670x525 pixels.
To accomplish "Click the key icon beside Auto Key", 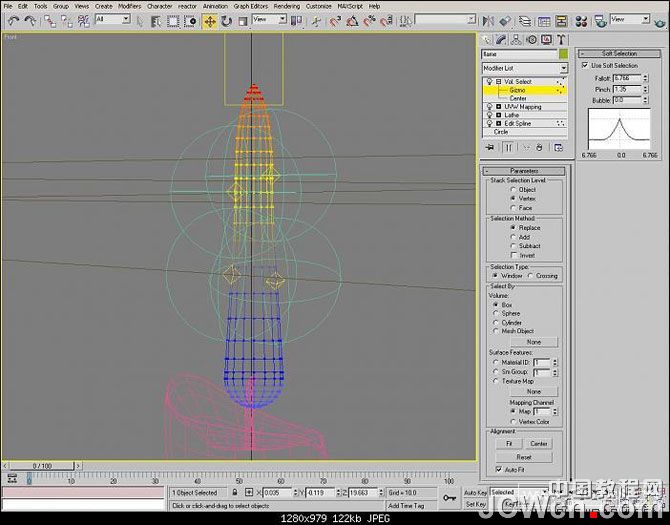I will click(449, 498).
